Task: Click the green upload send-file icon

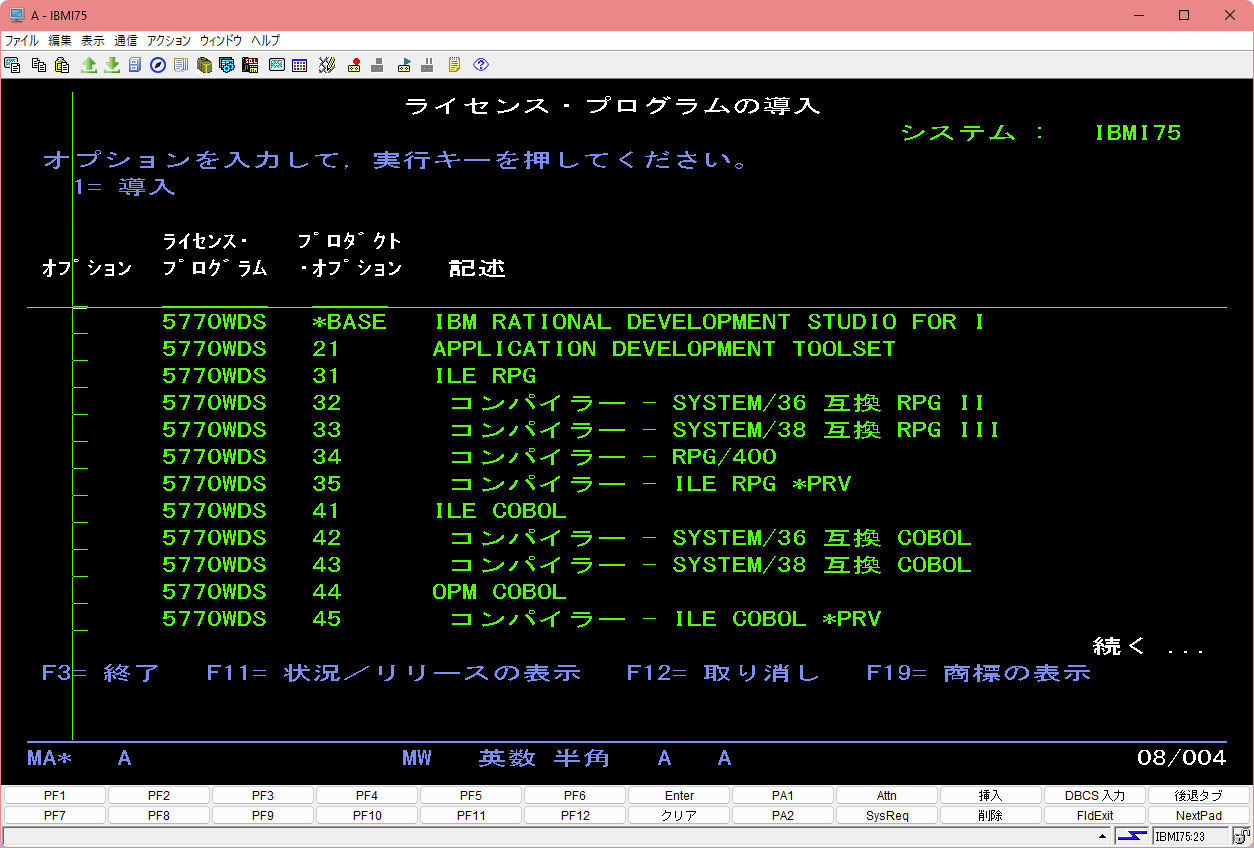Action: tap(89, 65)
